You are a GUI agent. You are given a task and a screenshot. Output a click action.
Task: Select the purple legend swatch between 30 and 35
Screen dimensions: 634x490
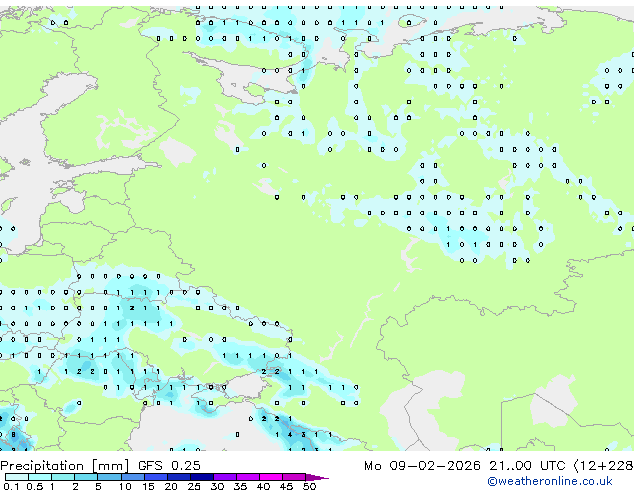224,477
